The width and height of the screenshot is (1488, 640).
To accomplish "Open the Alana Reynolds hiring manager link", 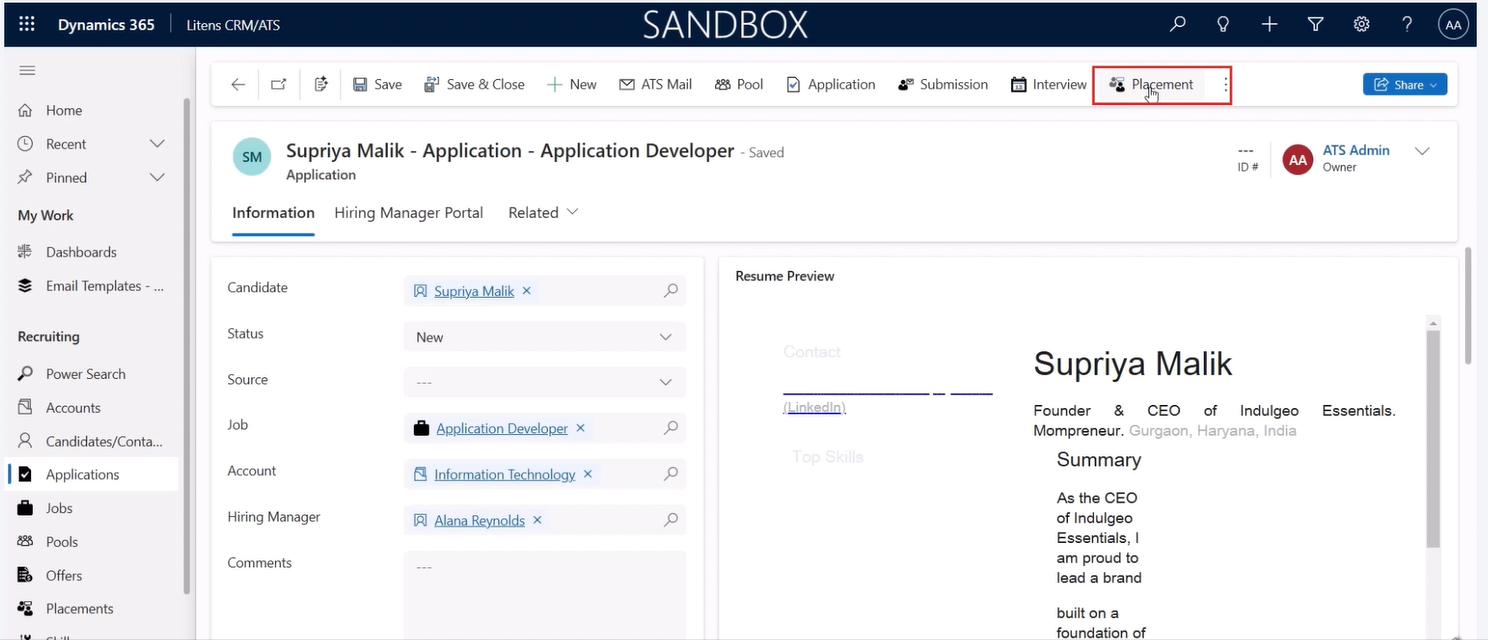I will click(479, 520).
